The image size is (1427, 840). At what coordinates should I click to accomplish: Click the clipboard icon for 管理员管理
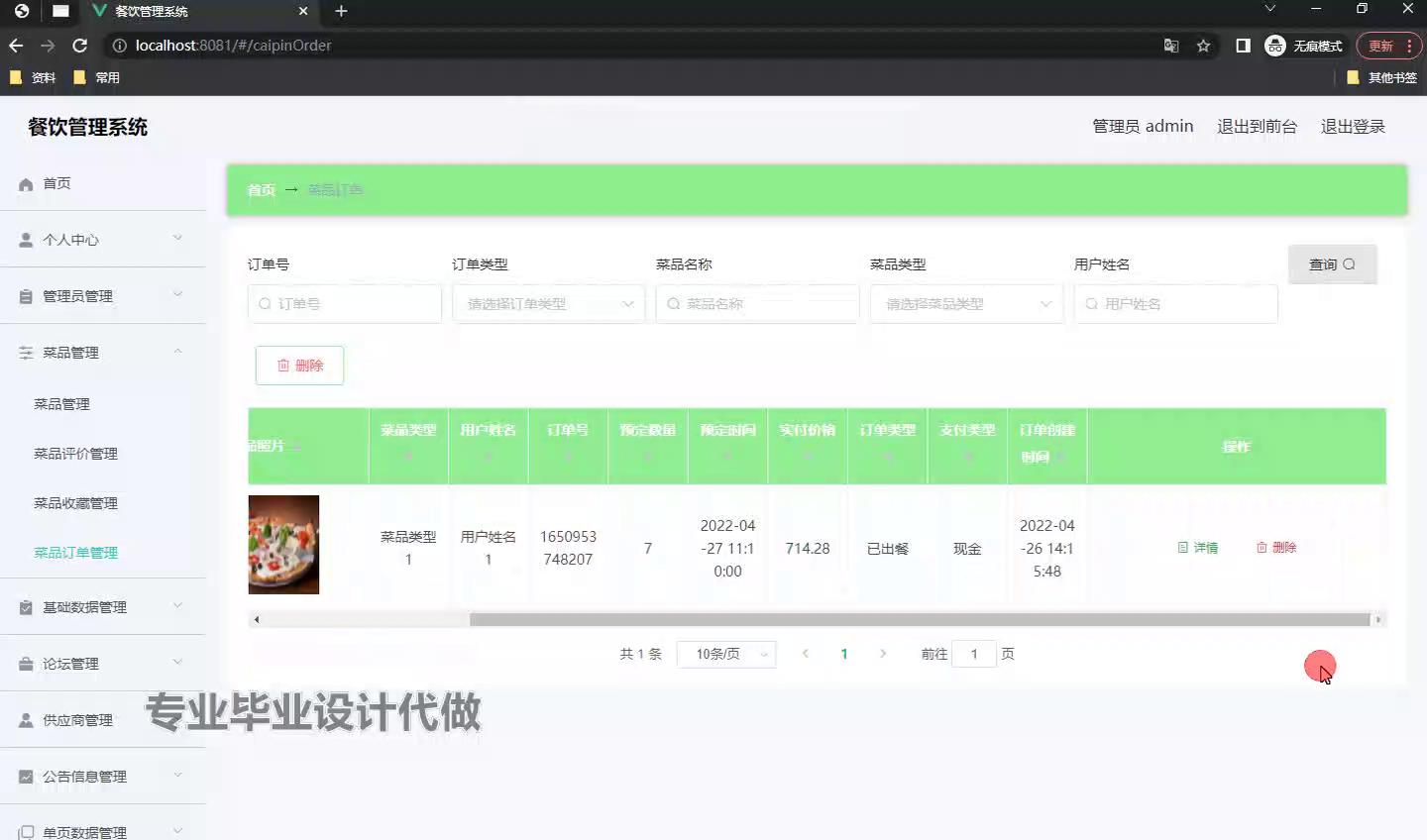(x=26, y=296)
